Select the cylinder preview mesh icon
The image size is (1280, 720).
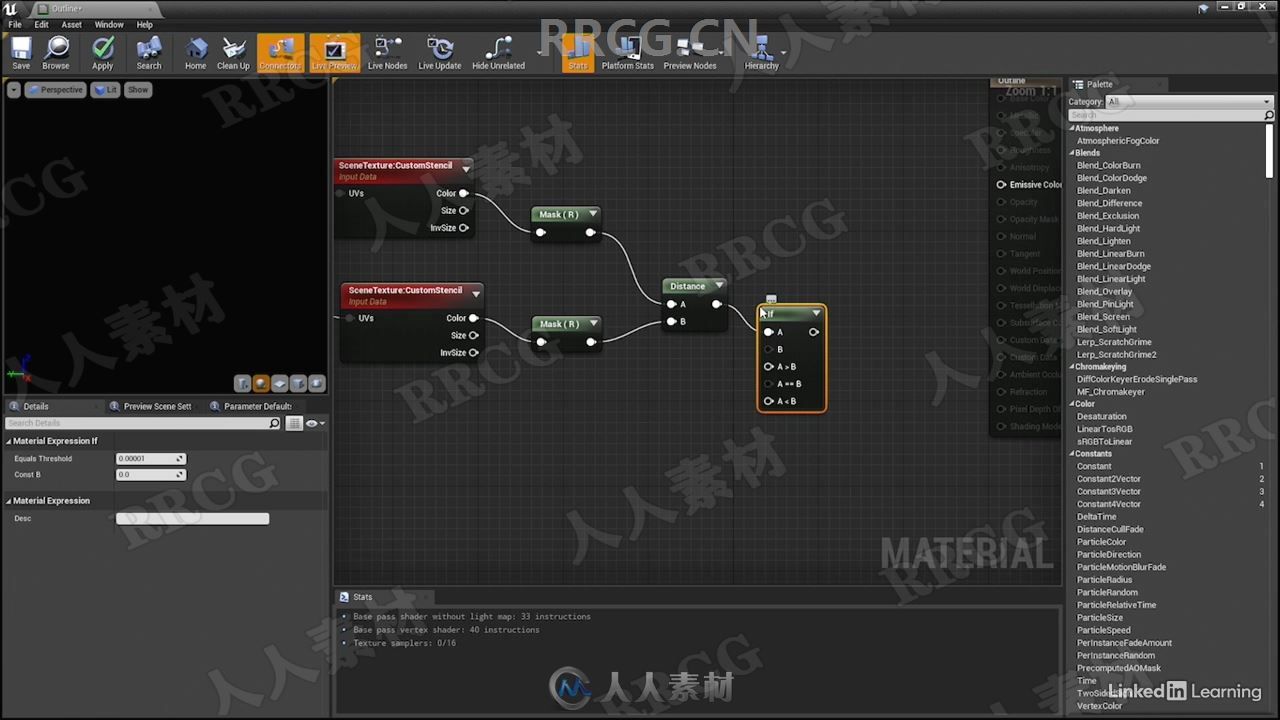click(242, 383)
